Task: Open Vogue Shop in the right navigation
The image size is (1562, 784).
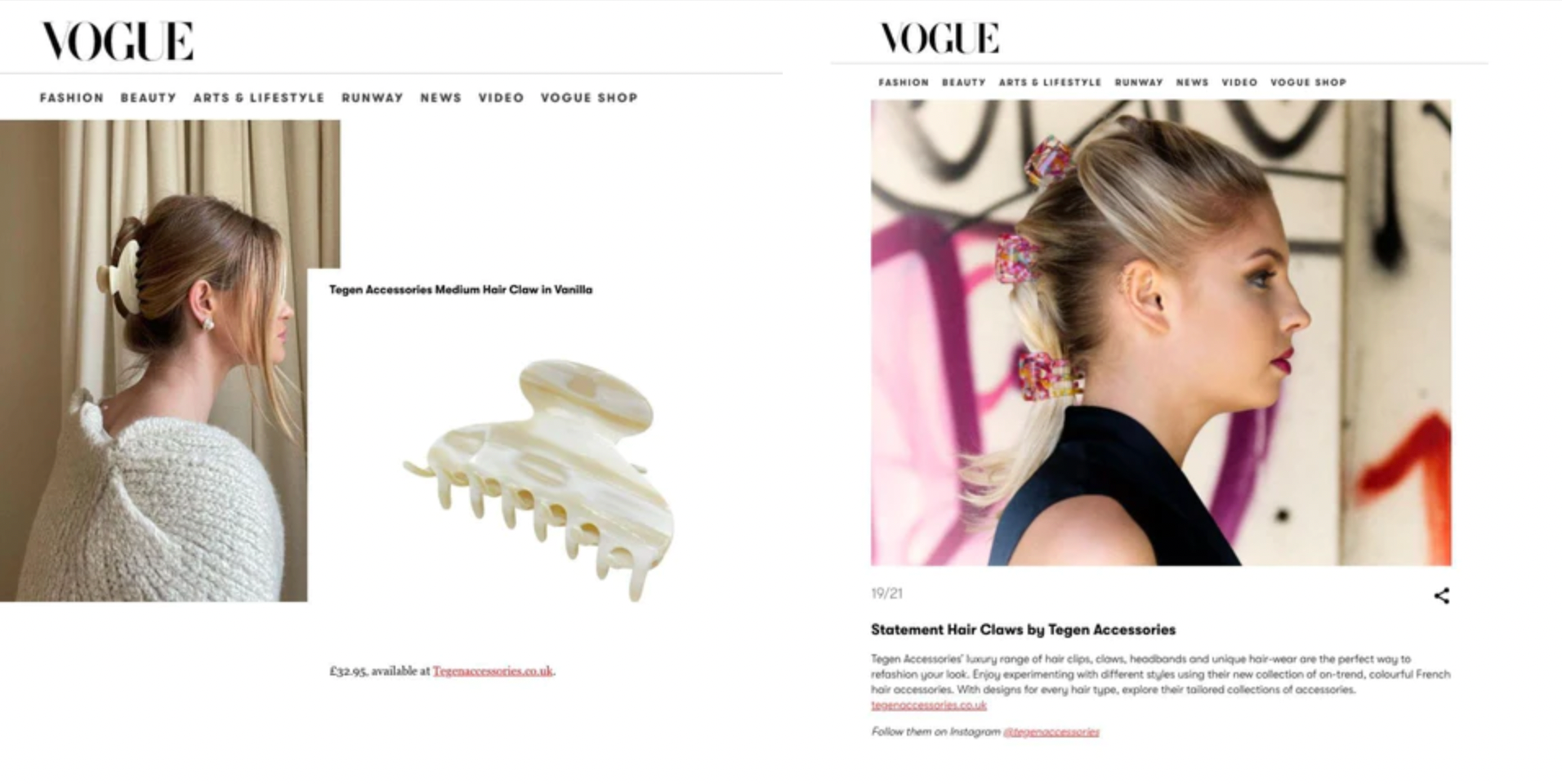Action: [x=1308, y=82]
